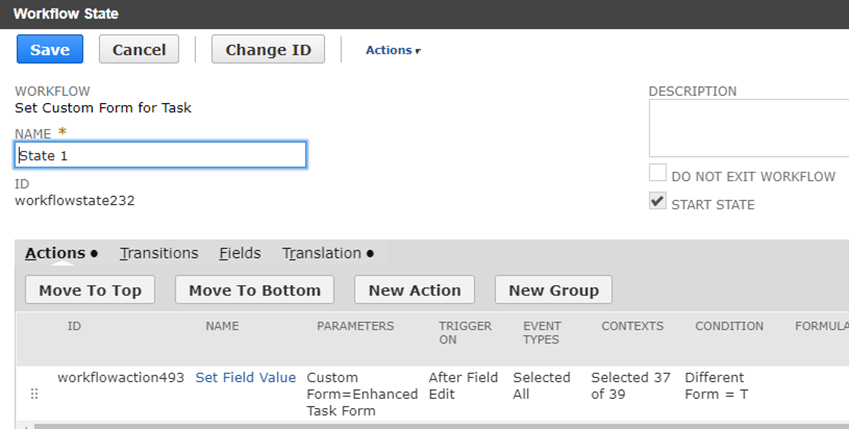Image resolution: width=849 pixels, height=429 pixels.
Task: Save the workflow state
Action: [x=50, y=49]
